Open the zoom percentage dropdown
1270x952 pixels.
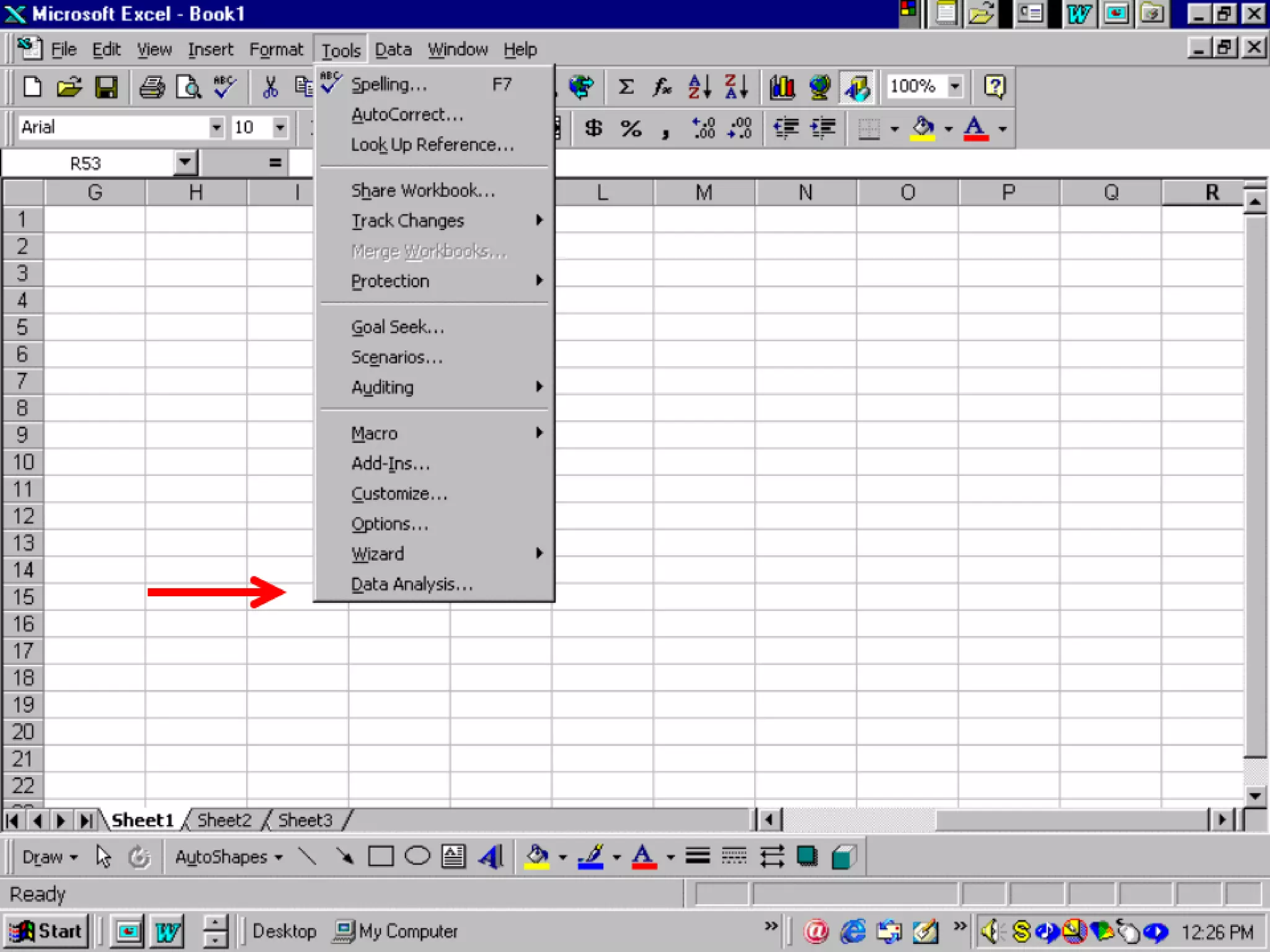955,86
